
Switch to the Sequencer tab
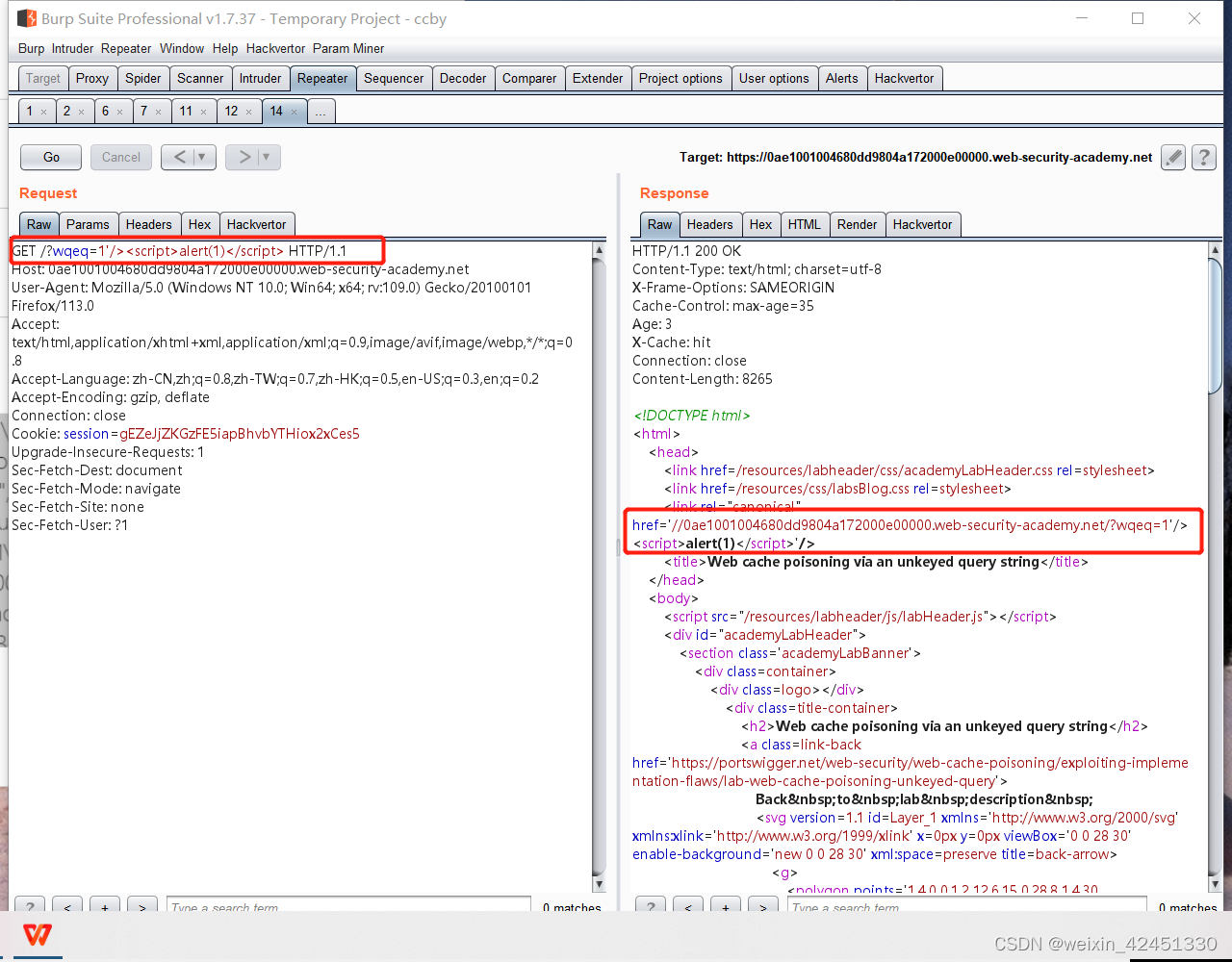pyautogui.click(x=394, y=79)
